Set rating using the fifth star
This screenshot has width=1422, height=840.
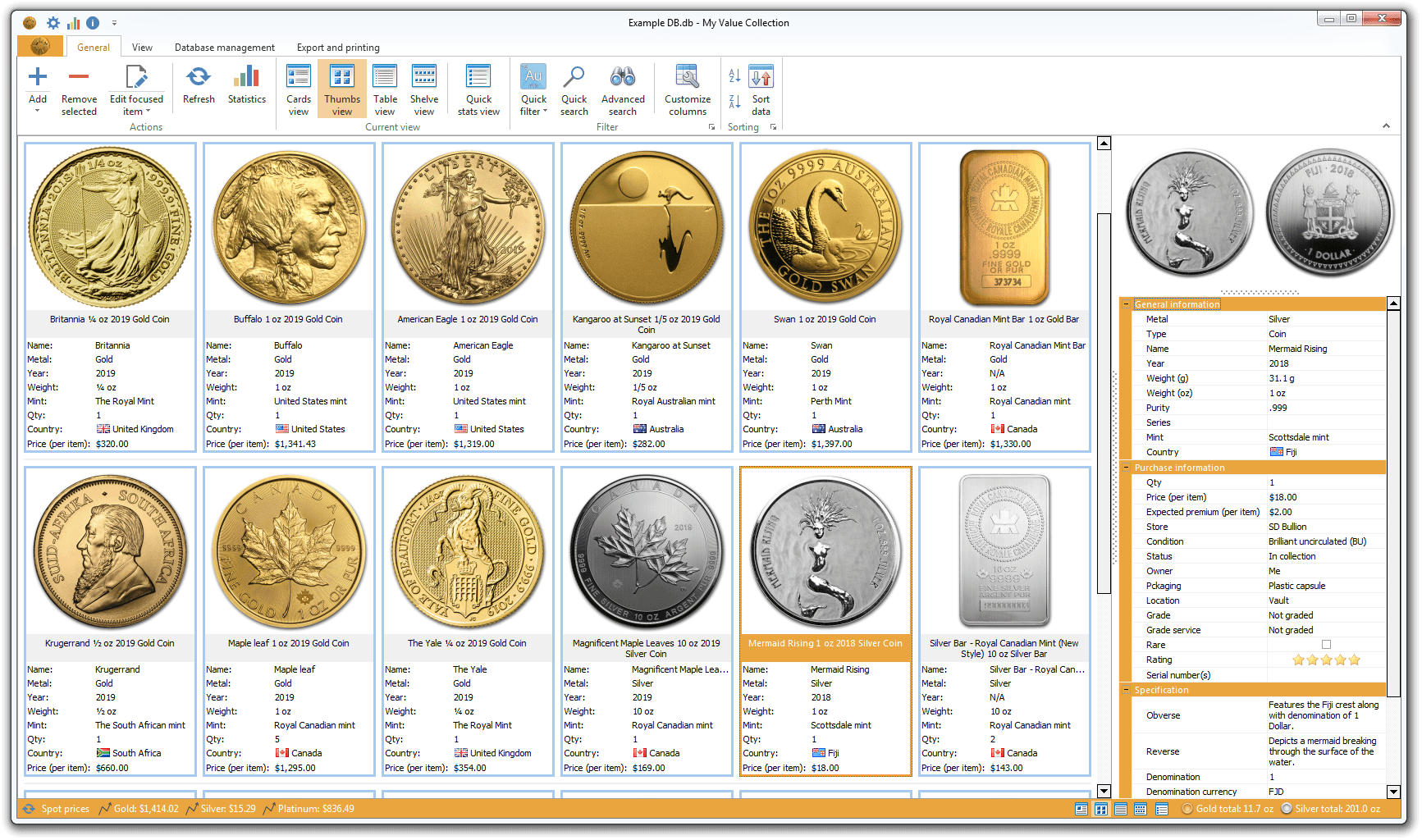click(x=1354, y=660)
